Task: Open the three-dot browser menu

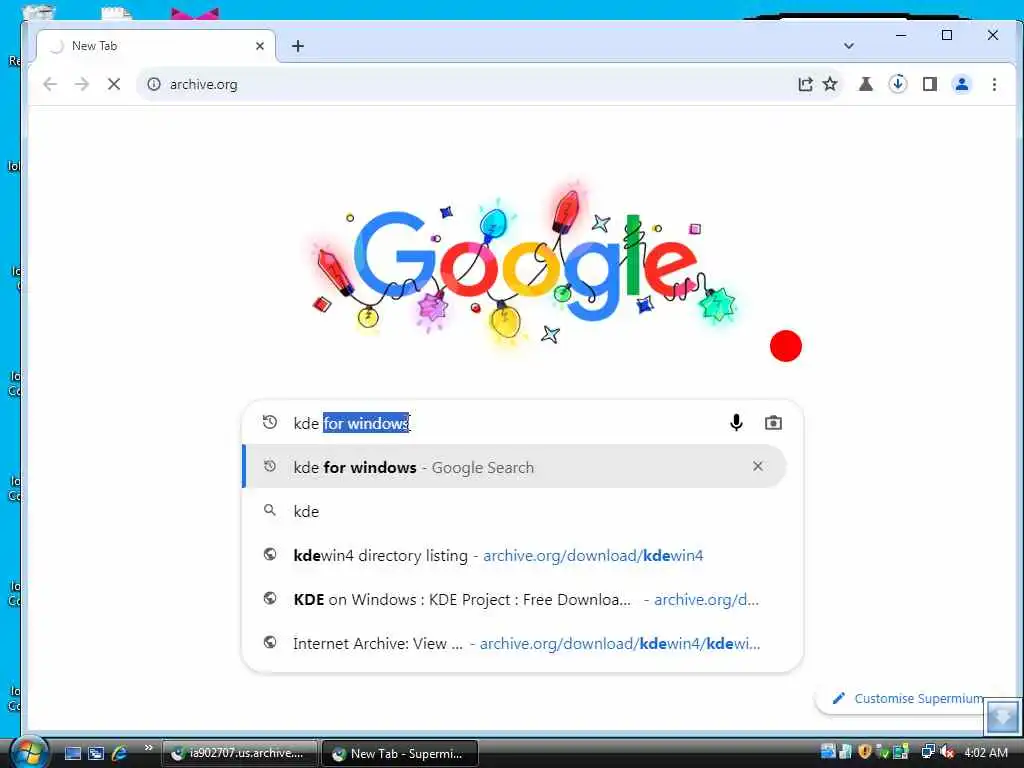Action: pyautogui.click(x=994, y=84)
